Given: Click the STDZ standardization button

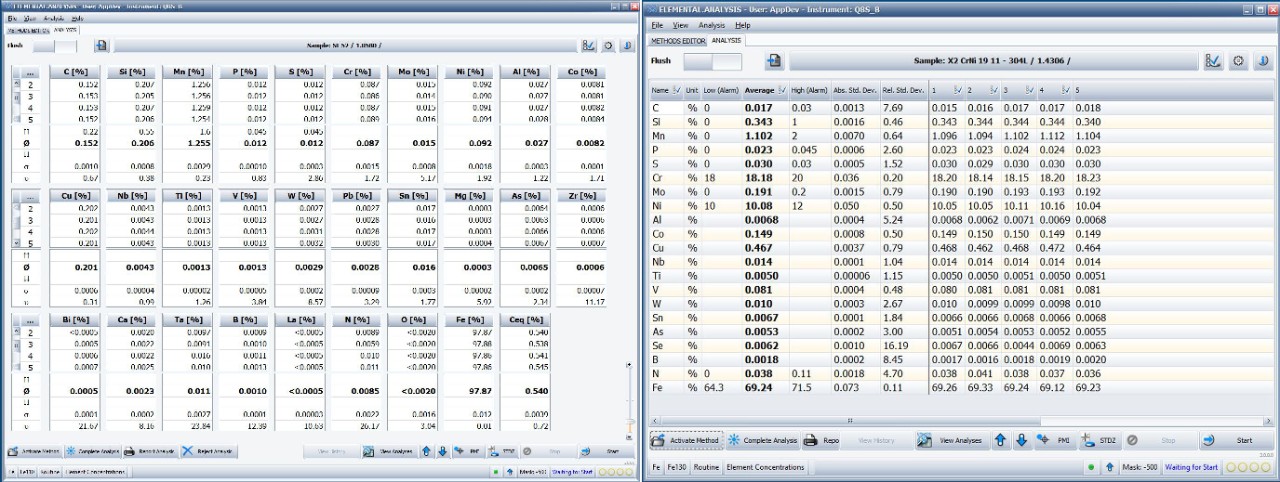Looking at the screenshot, I should [x=1100, y=440].
